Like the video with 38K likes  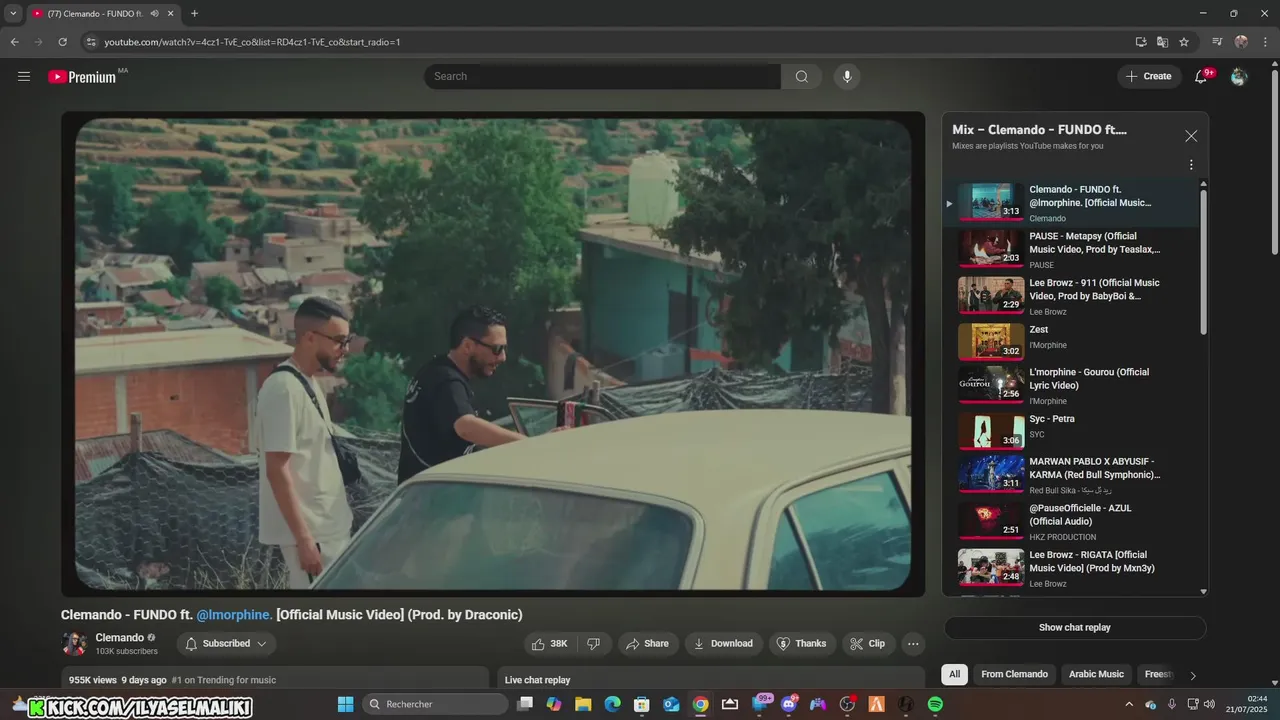click(x=549, y=644)
